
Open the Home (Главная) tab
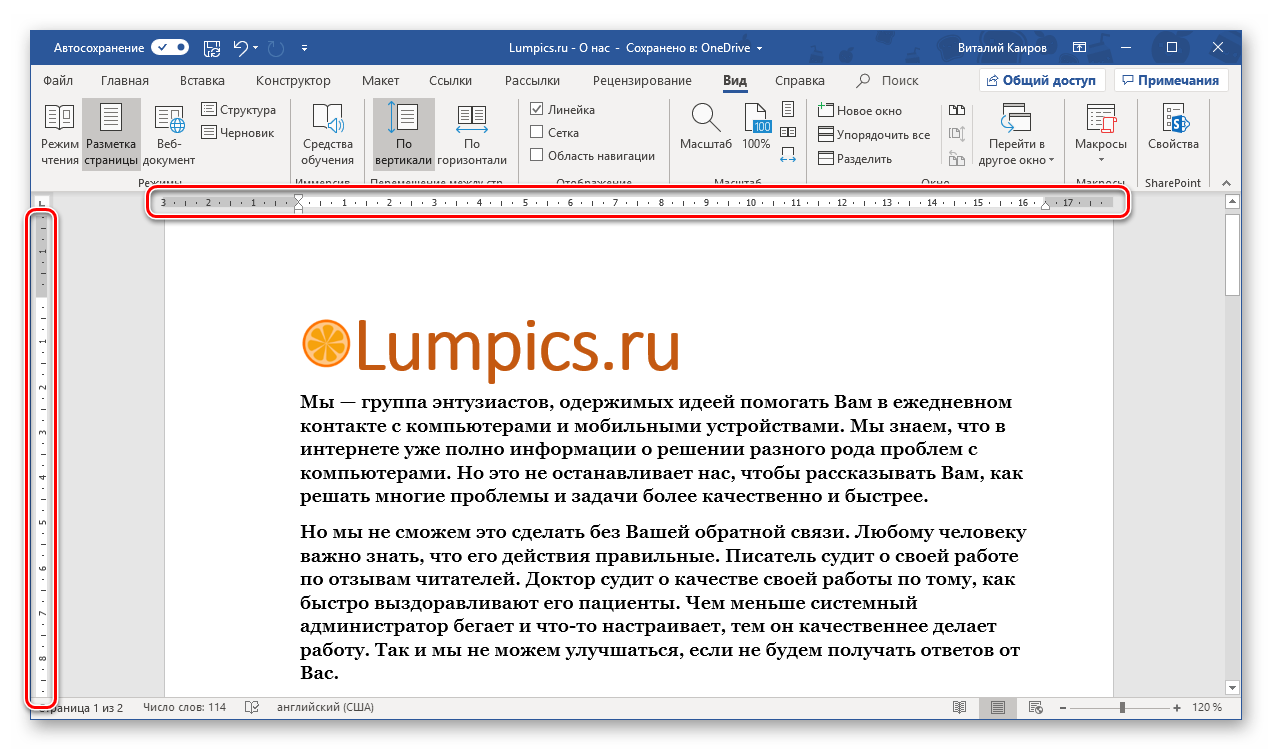tap(125, 81)
